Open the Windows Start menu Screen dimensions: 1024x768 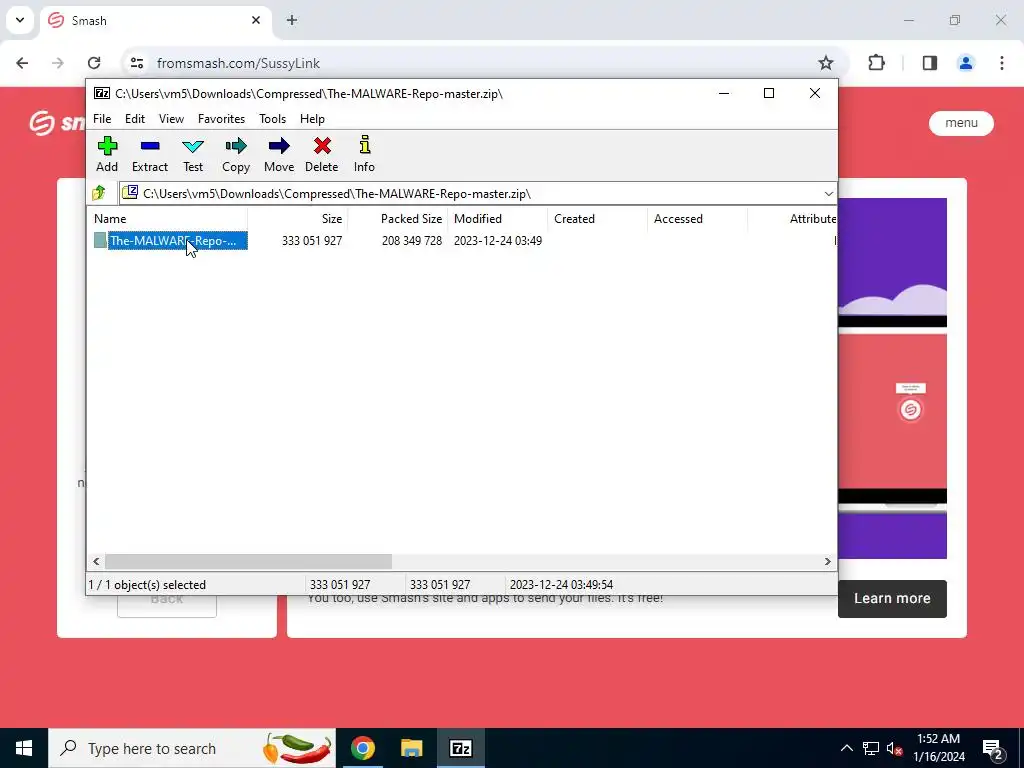24,748
